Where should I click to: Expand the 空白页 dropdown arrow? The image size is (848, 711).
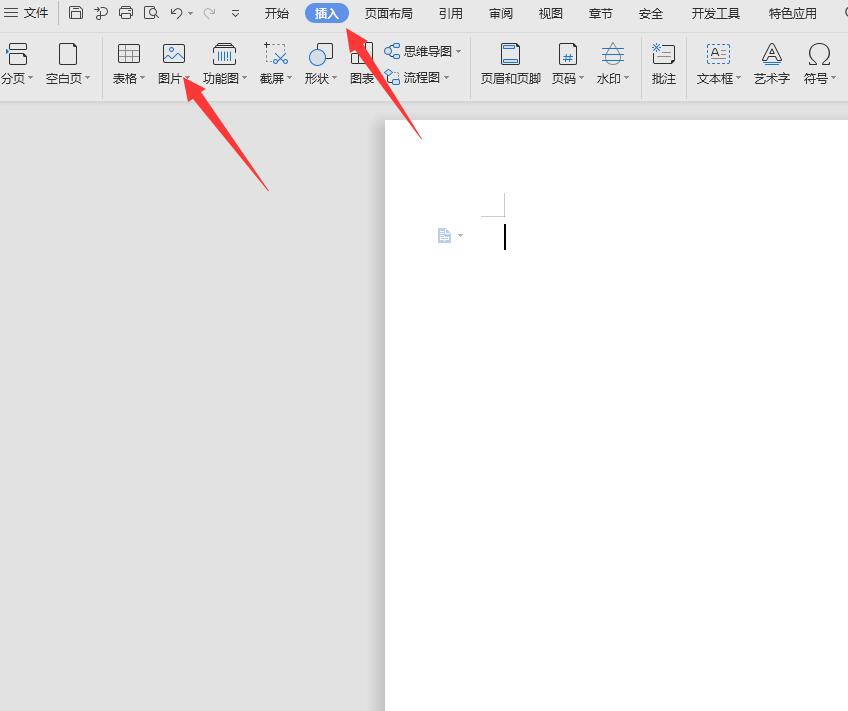coord(87,78)
